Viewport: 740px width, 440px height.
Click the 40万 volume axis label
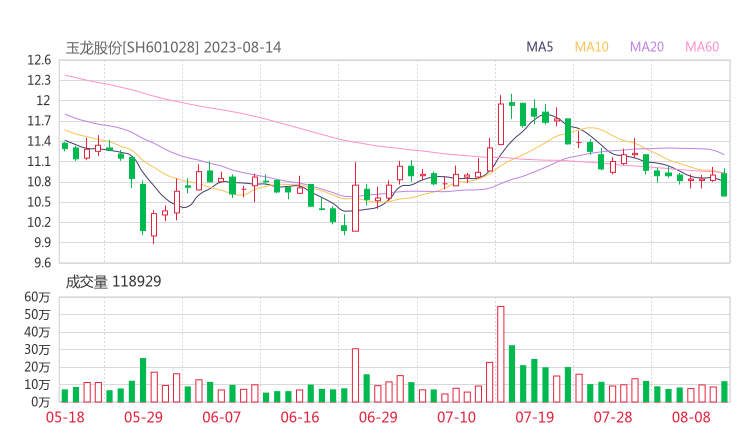click(37, 332)
